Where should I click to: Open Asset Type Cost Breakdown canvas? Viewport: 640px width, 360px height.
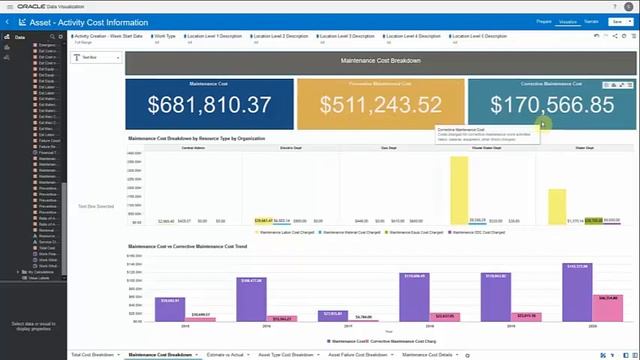[286, 355]
